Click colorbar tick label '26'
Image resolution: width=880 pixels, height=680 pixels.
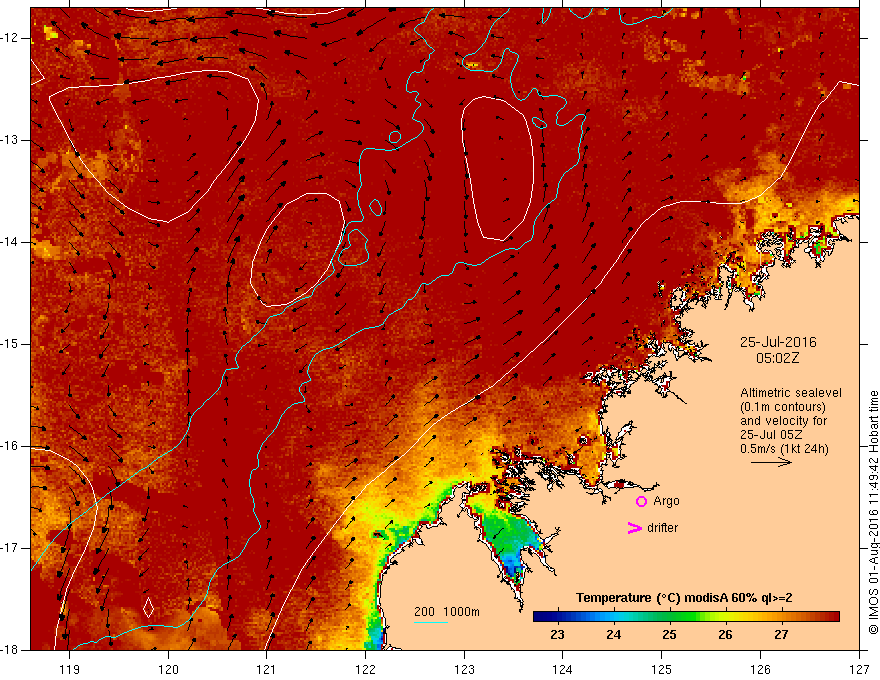point(725,635)
